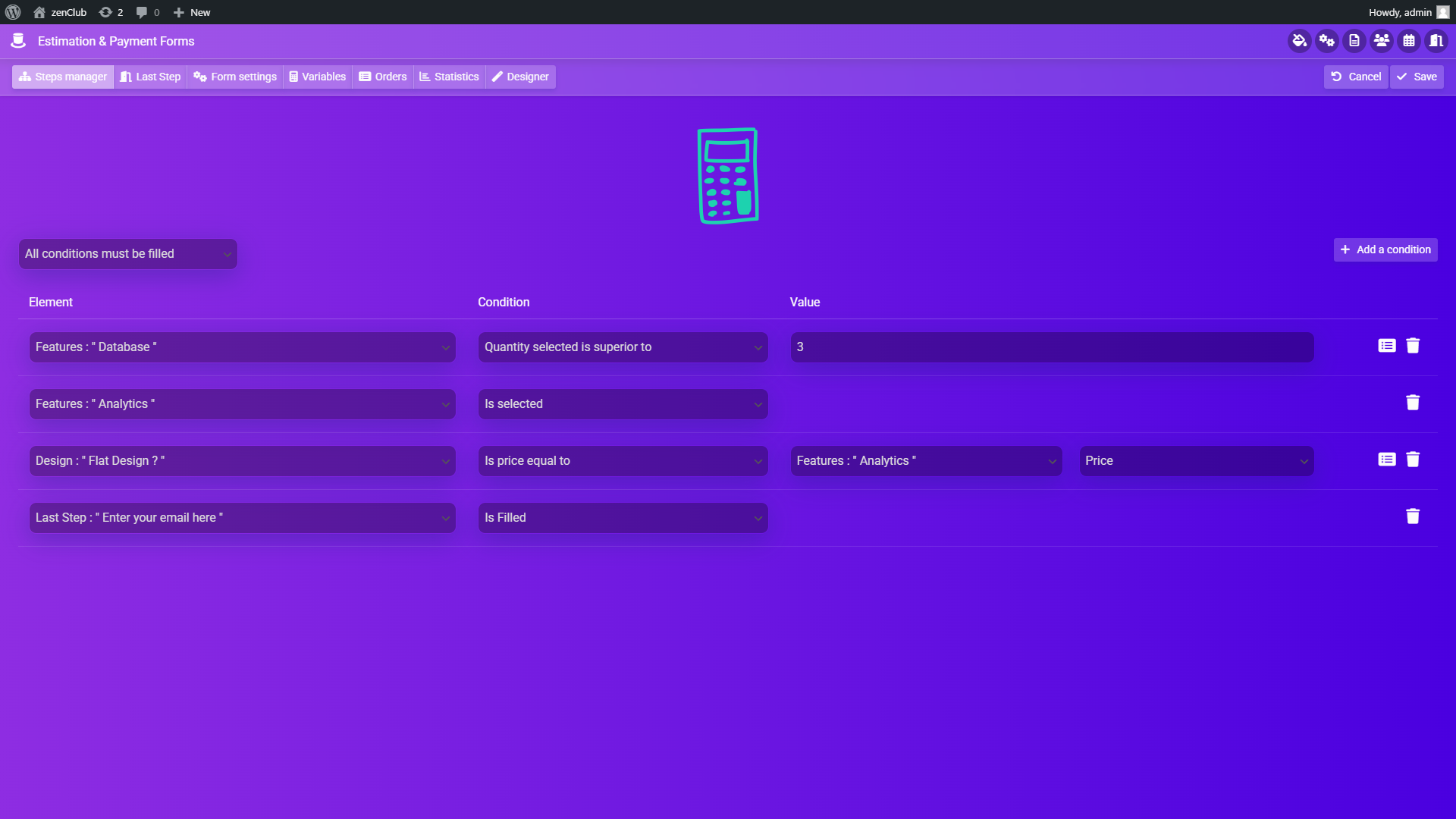The image size is (1456, 819).
Task: Open the Is selected condition dropdown
Action: (x=623, y=404)
